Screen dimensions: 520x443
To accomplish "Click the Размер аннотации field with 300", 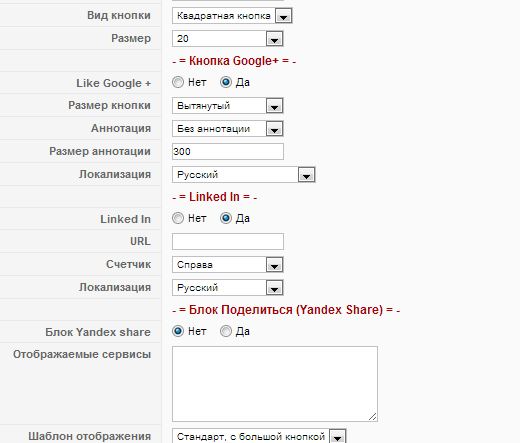I will click(228, 152).
